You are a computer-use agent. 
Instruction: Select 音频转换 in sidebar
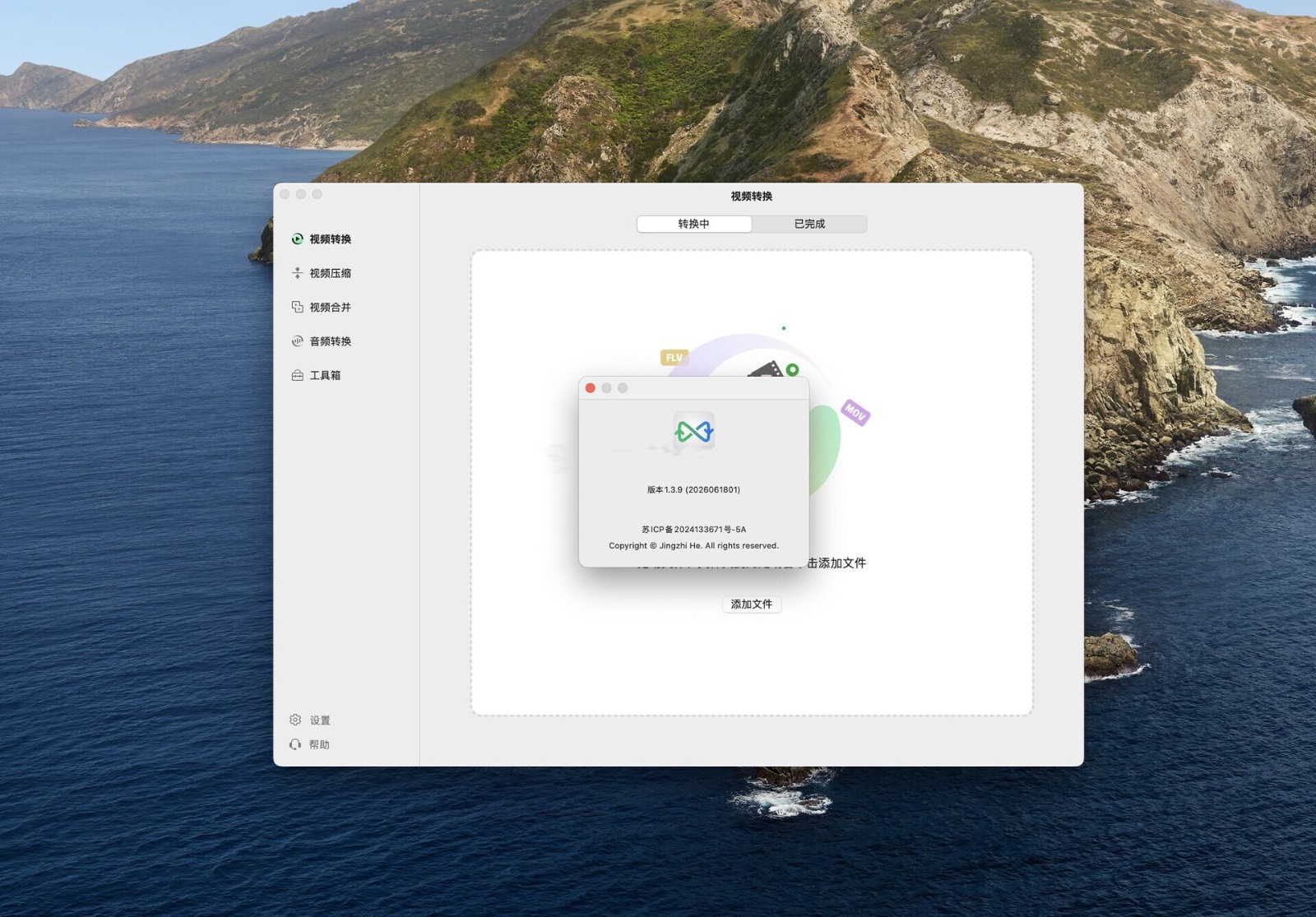coord(331,341)
